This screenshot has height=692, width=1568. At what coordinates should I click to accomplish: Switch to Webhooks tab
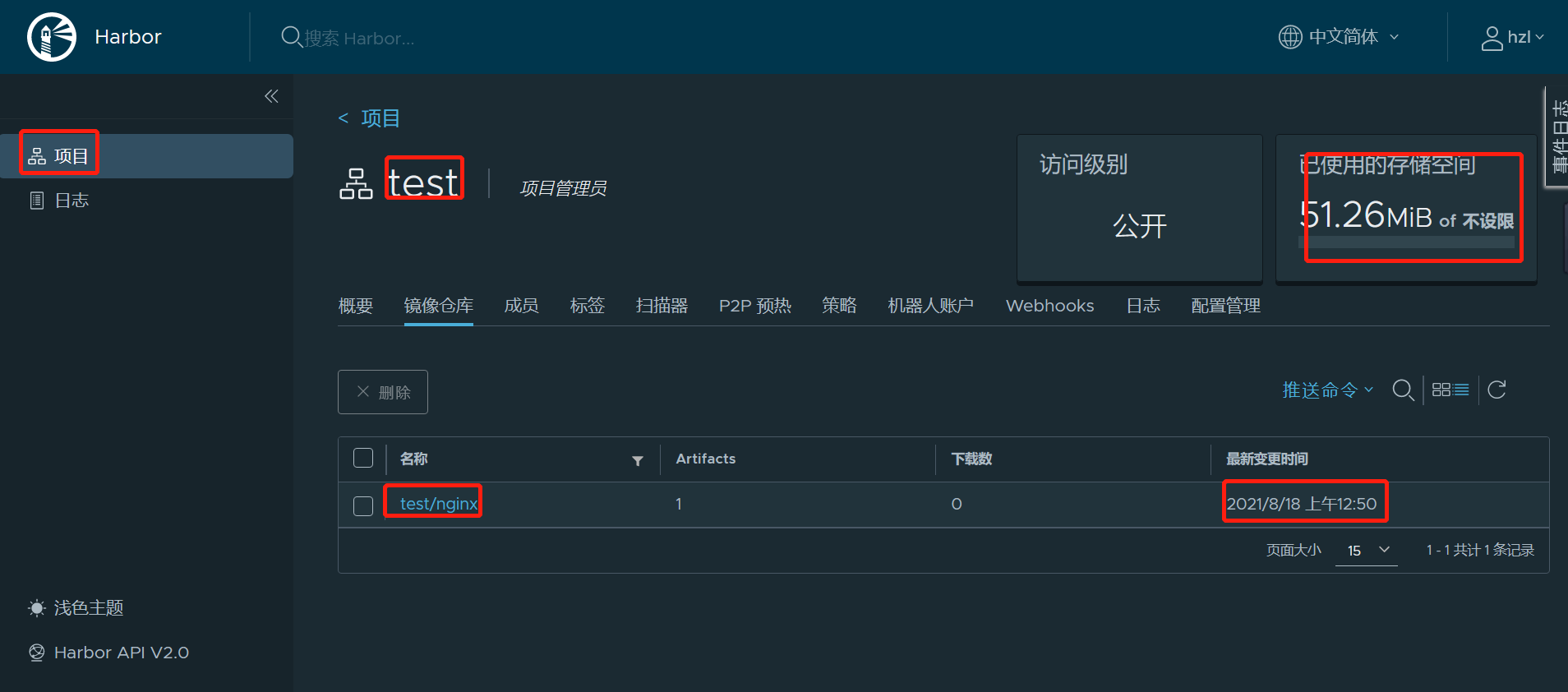point(1050,306)
